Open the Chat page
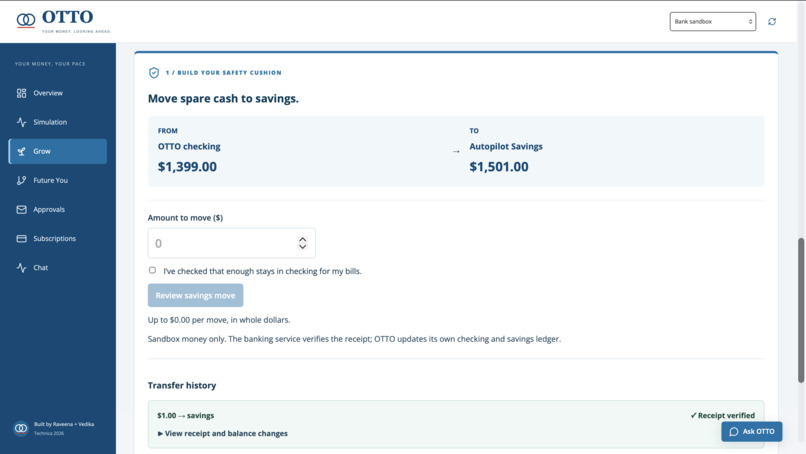Image resolution: width=806 pixels, height=454 pixels. tap(58, 267)
